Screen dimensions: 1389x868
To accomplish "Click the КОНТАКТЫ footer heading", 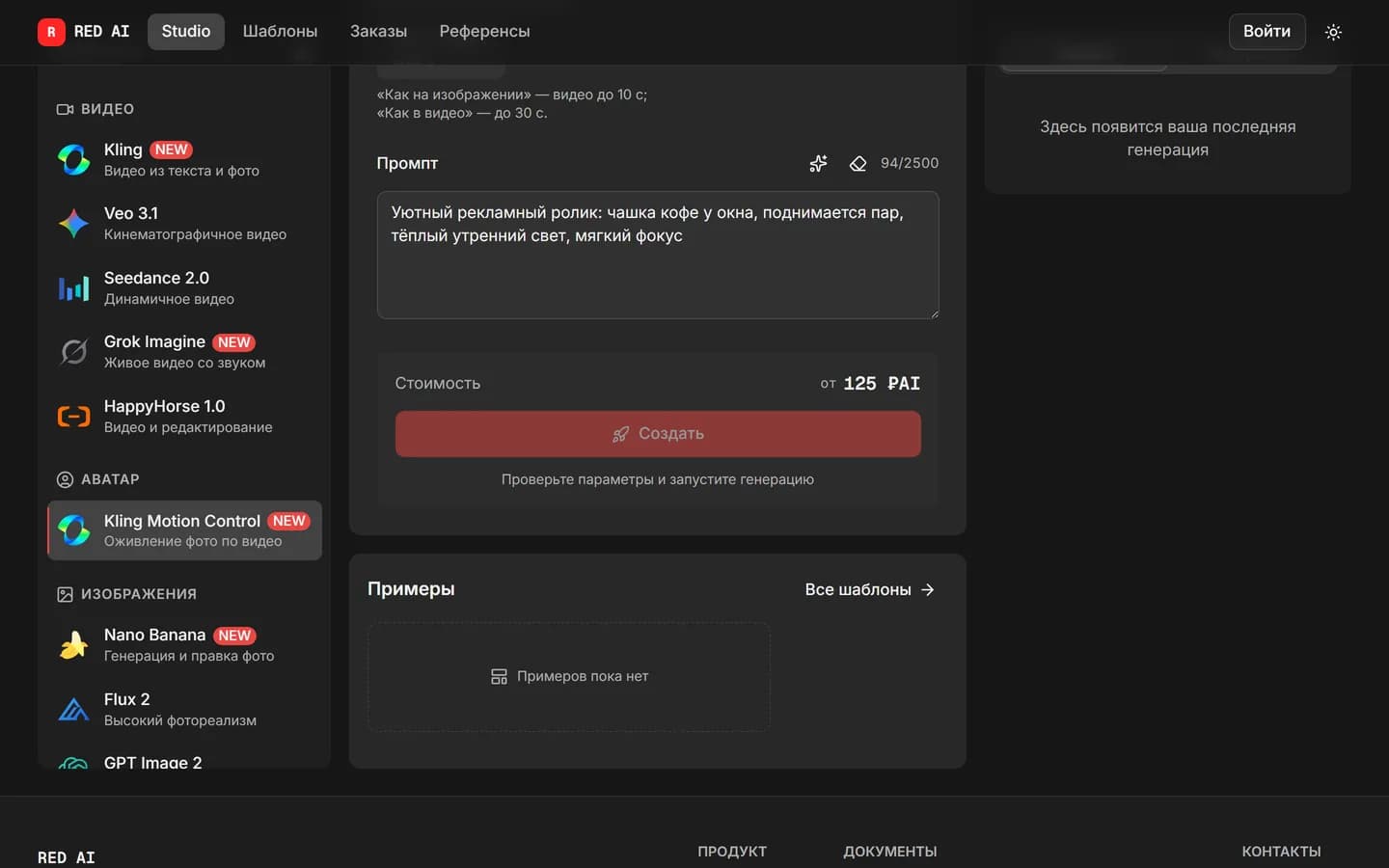I will coord(1281,852).
